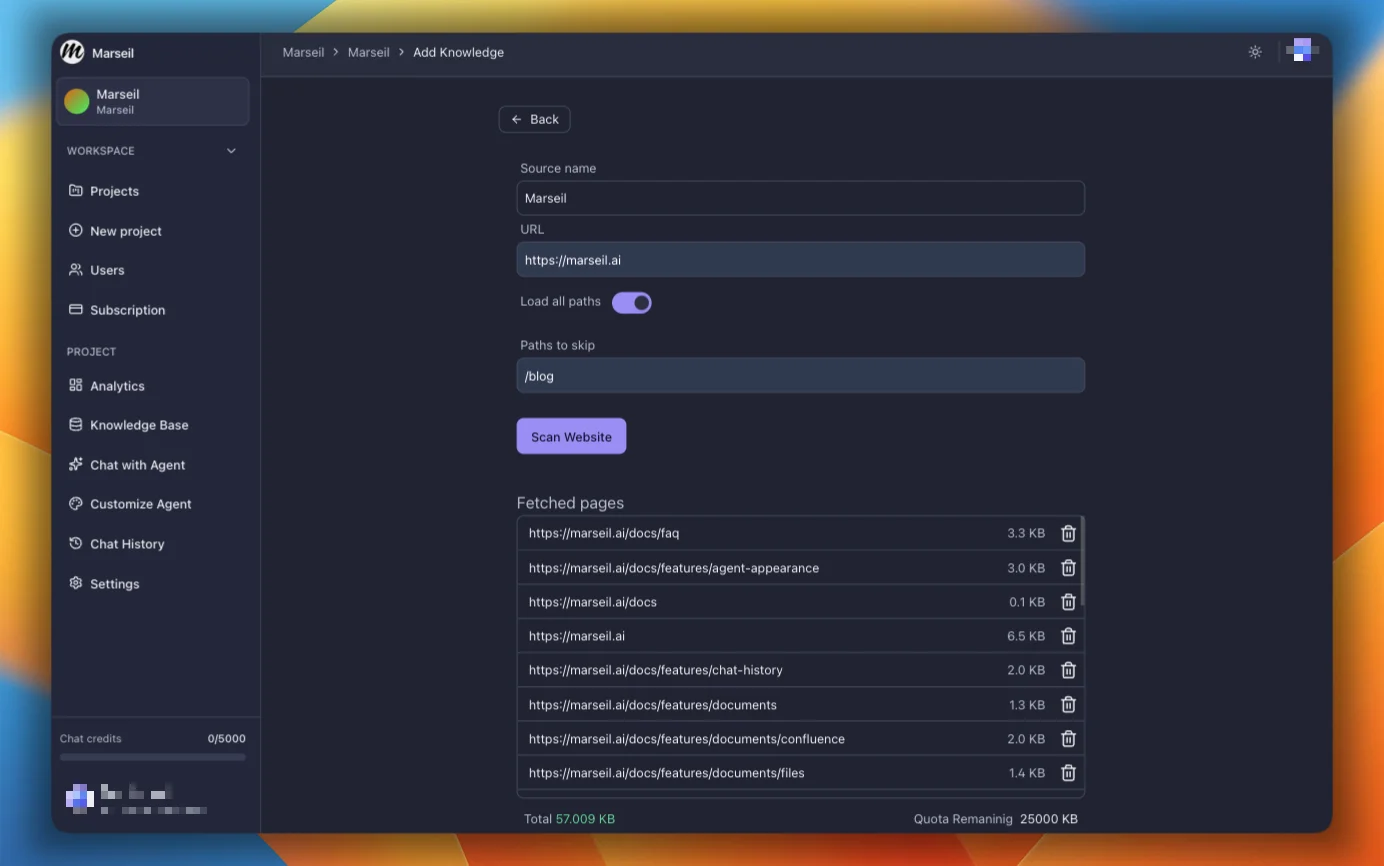
Task: Select the https://marseil.ai/docs/faq row text
Action: pyautogui.click(x=604, y=534)
